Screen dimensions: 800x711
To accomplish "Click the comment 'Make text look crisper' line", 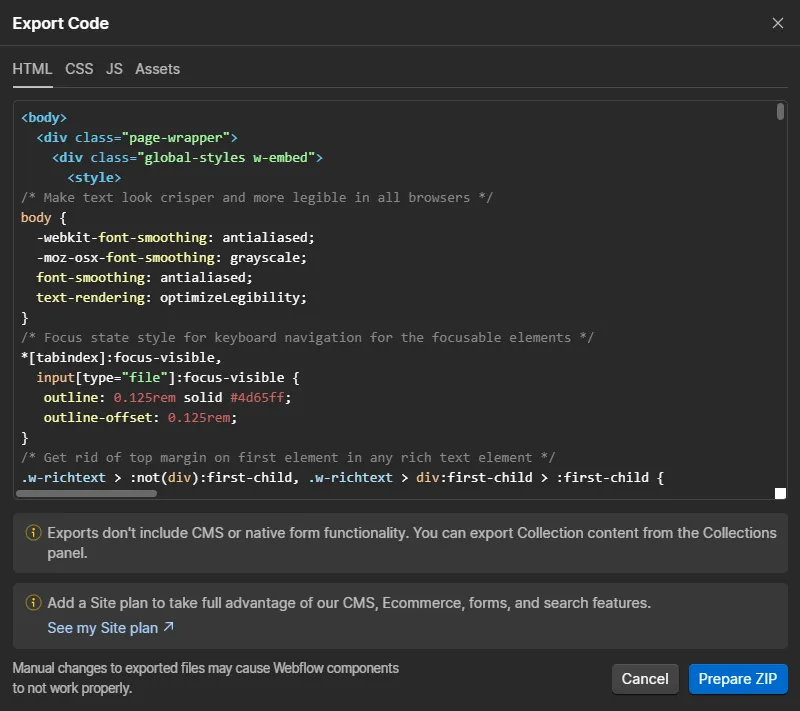I will (257, 197).
